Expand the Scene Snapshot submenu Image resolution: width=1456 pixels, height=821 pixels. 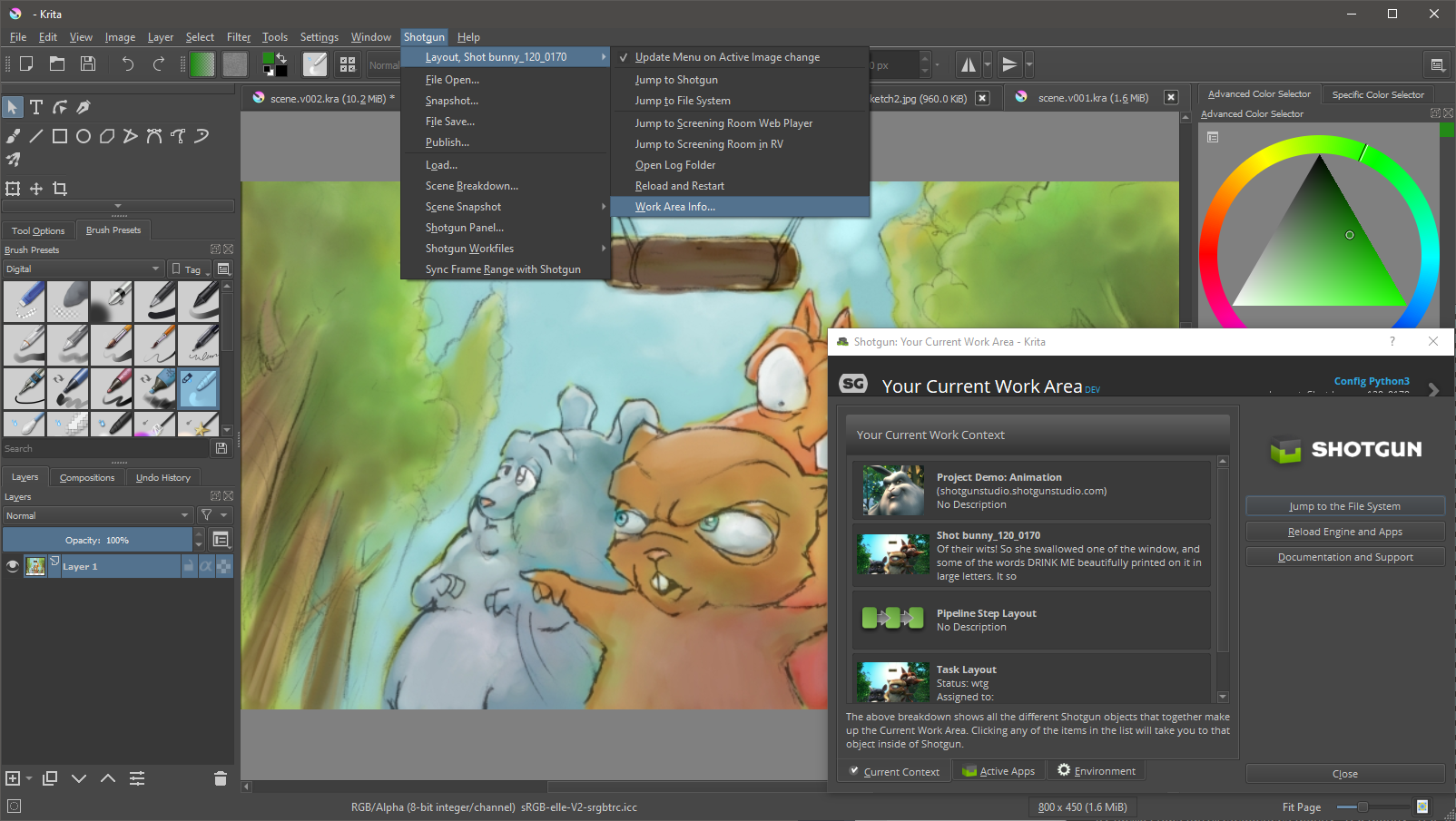tap(505, 207)
